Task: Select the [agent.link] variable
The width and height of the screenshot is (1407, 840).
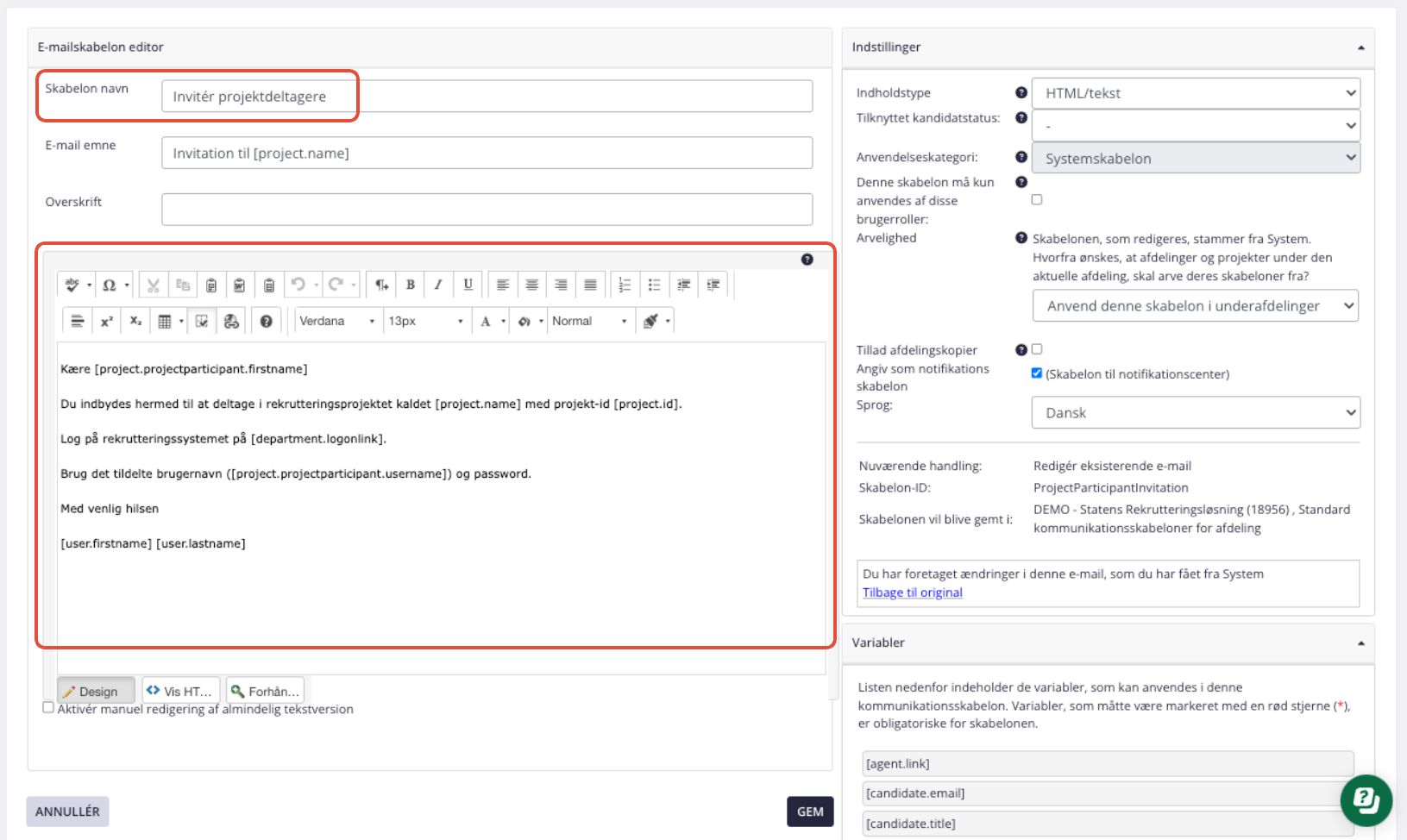Action: pos(1108,763)
